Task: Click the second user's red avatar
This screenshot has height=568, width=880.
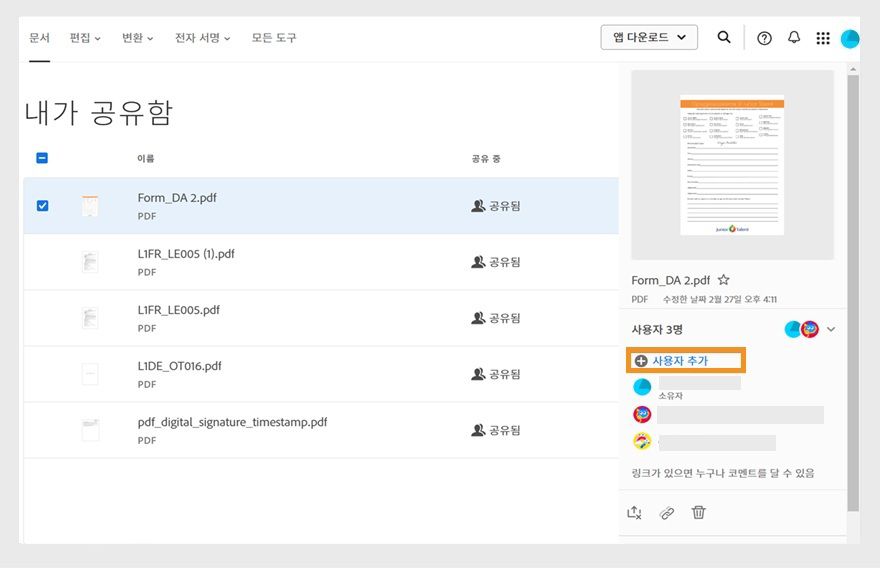Action: (642, 415)
